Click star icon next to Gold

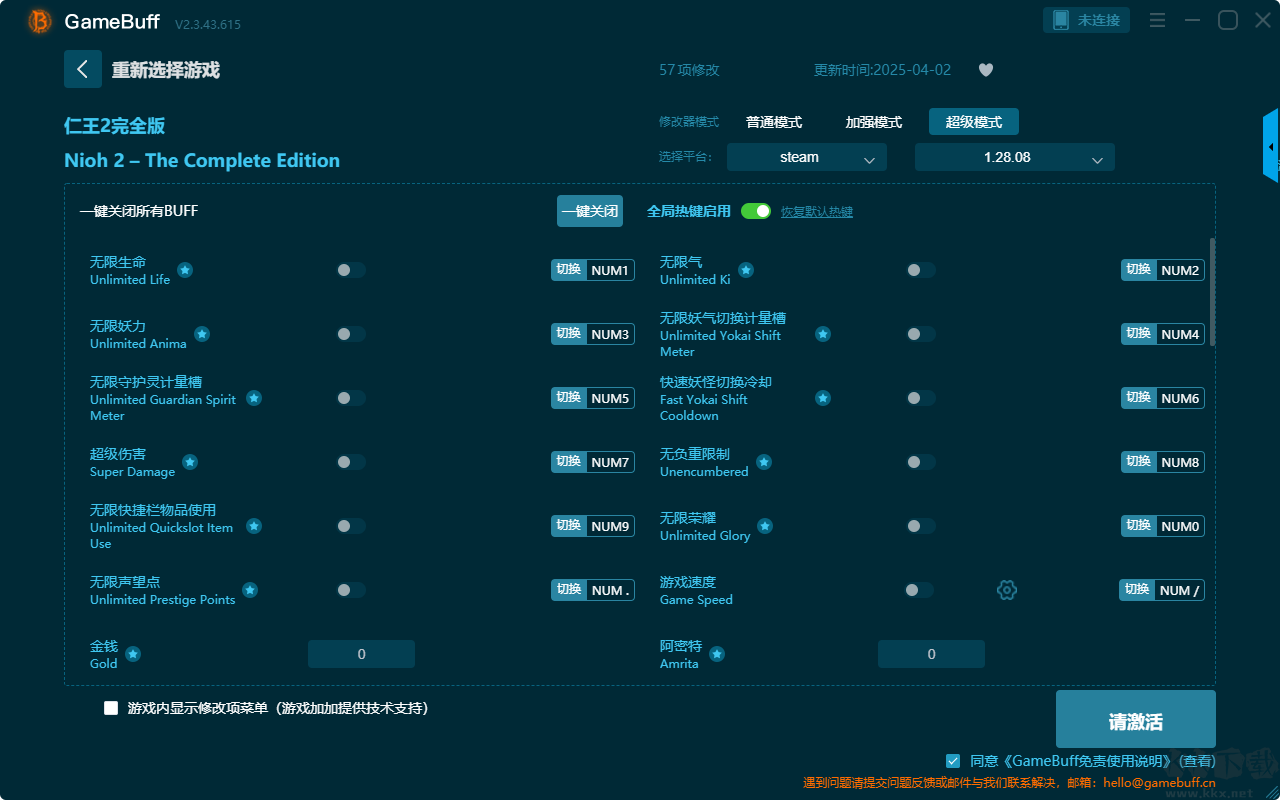click(x=133, y=654)
